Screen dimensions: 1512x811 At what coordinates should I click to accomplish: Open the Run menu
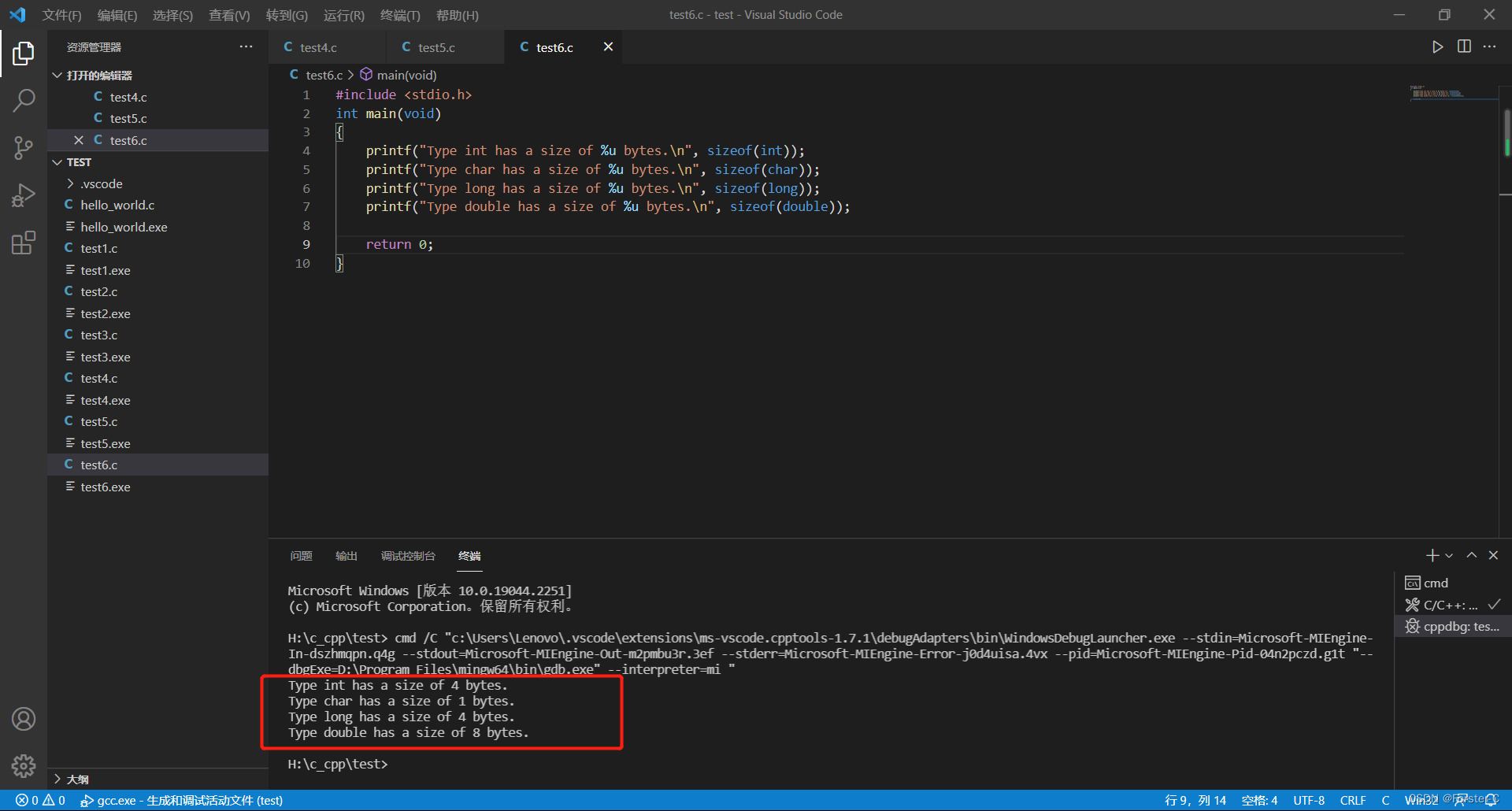[x=344, y=15]
